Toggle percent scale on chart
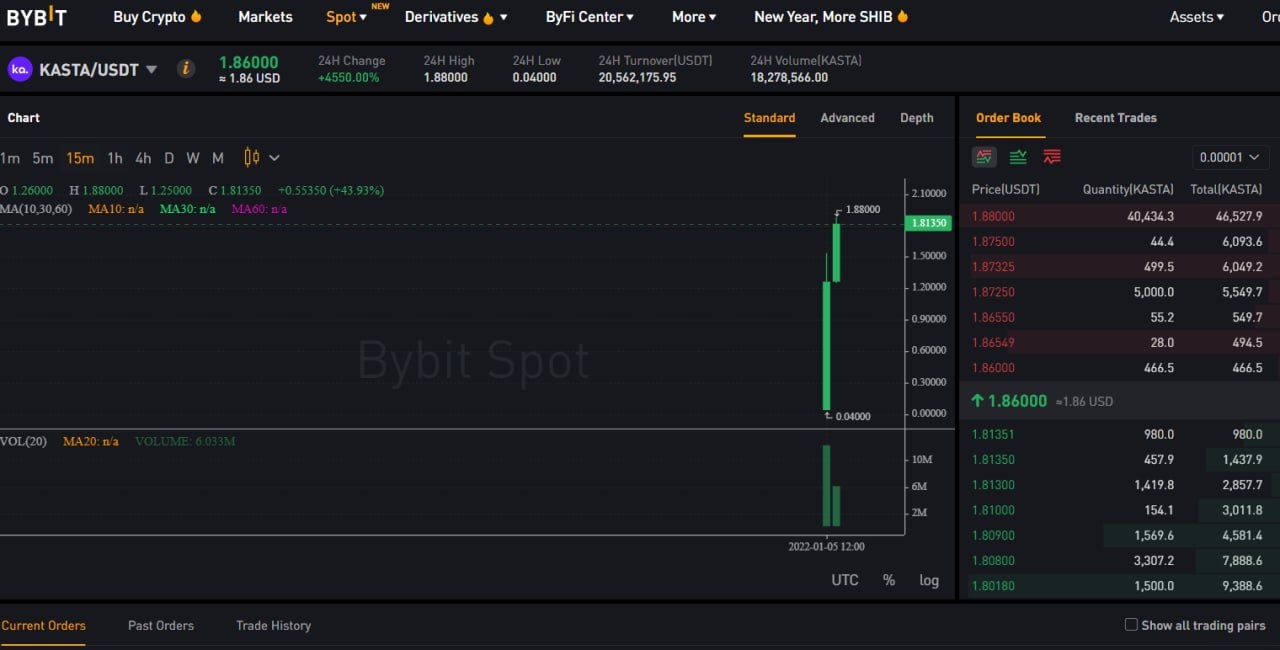This screenshot has height=650, width=1280. click(x=889, y=580)
